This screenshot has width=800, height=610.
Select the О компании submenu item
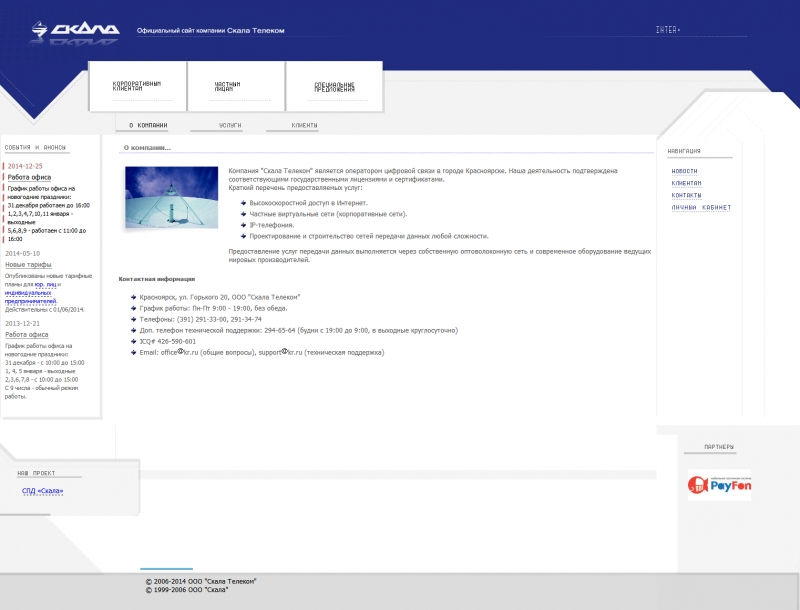coord(148,125)
